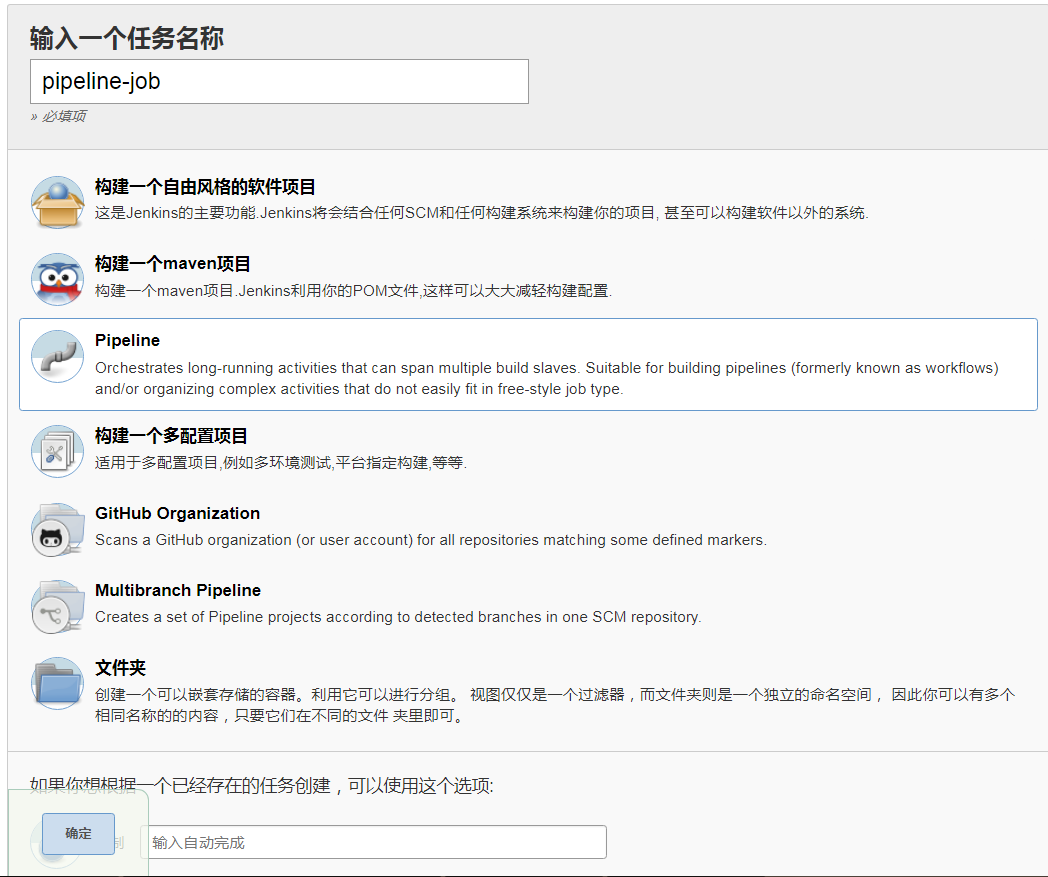Click the freestyle project box icon
The width and height of the screenshot is (1048, 877).
(x=57, y=202)
